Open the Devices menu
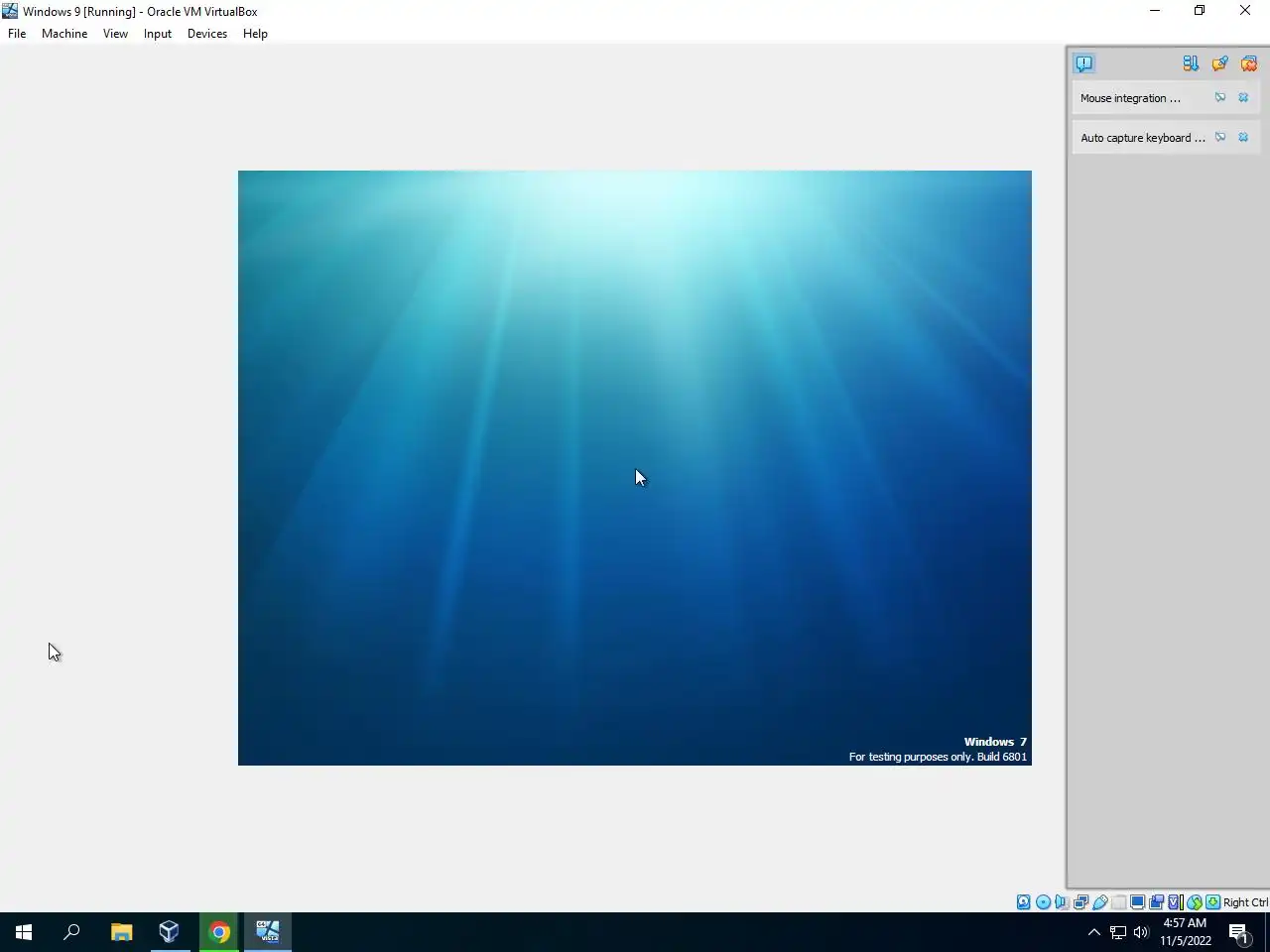 (x=207, y=34)
